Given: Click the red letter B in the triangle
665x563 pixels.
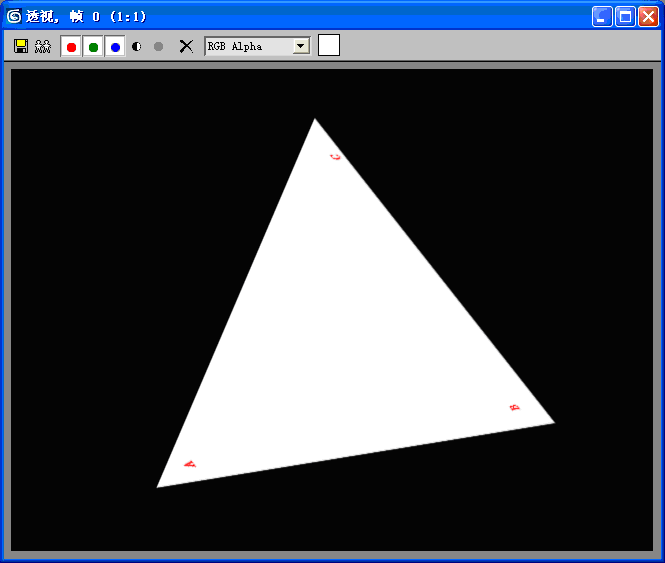Looking at the screenshot, I should pos(514,407).
